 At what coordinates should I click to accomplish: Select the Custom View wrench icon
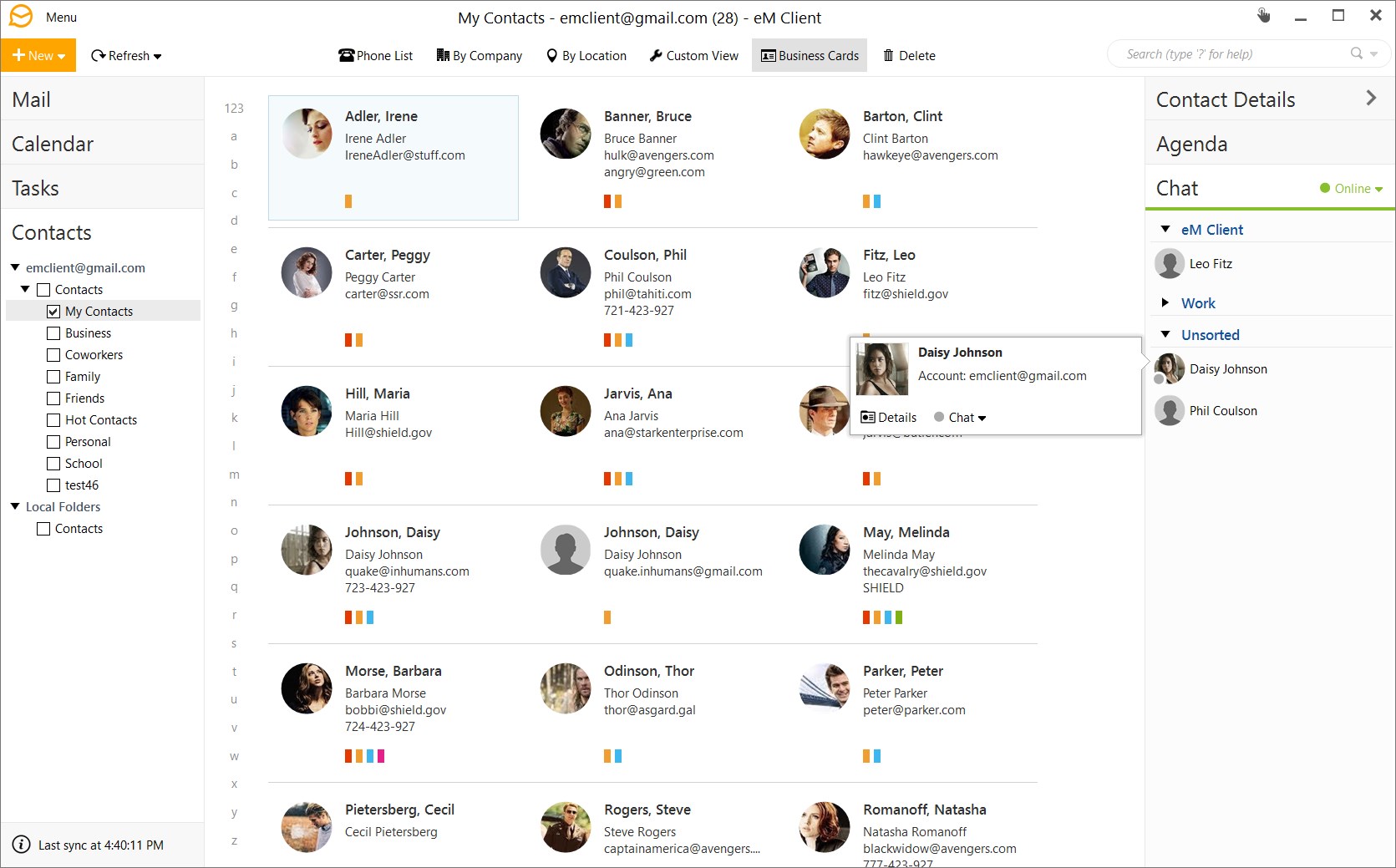tap(656, 56)
